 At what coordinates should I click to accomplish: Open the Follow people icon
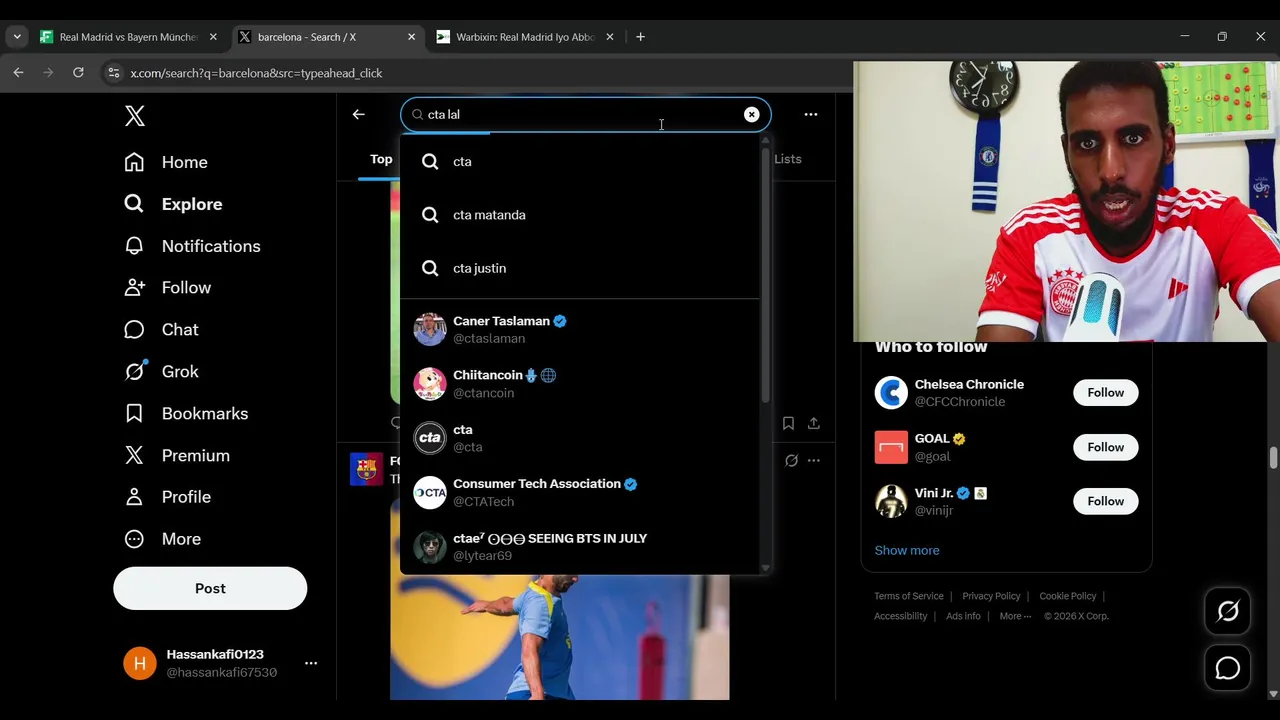[134, 287]
